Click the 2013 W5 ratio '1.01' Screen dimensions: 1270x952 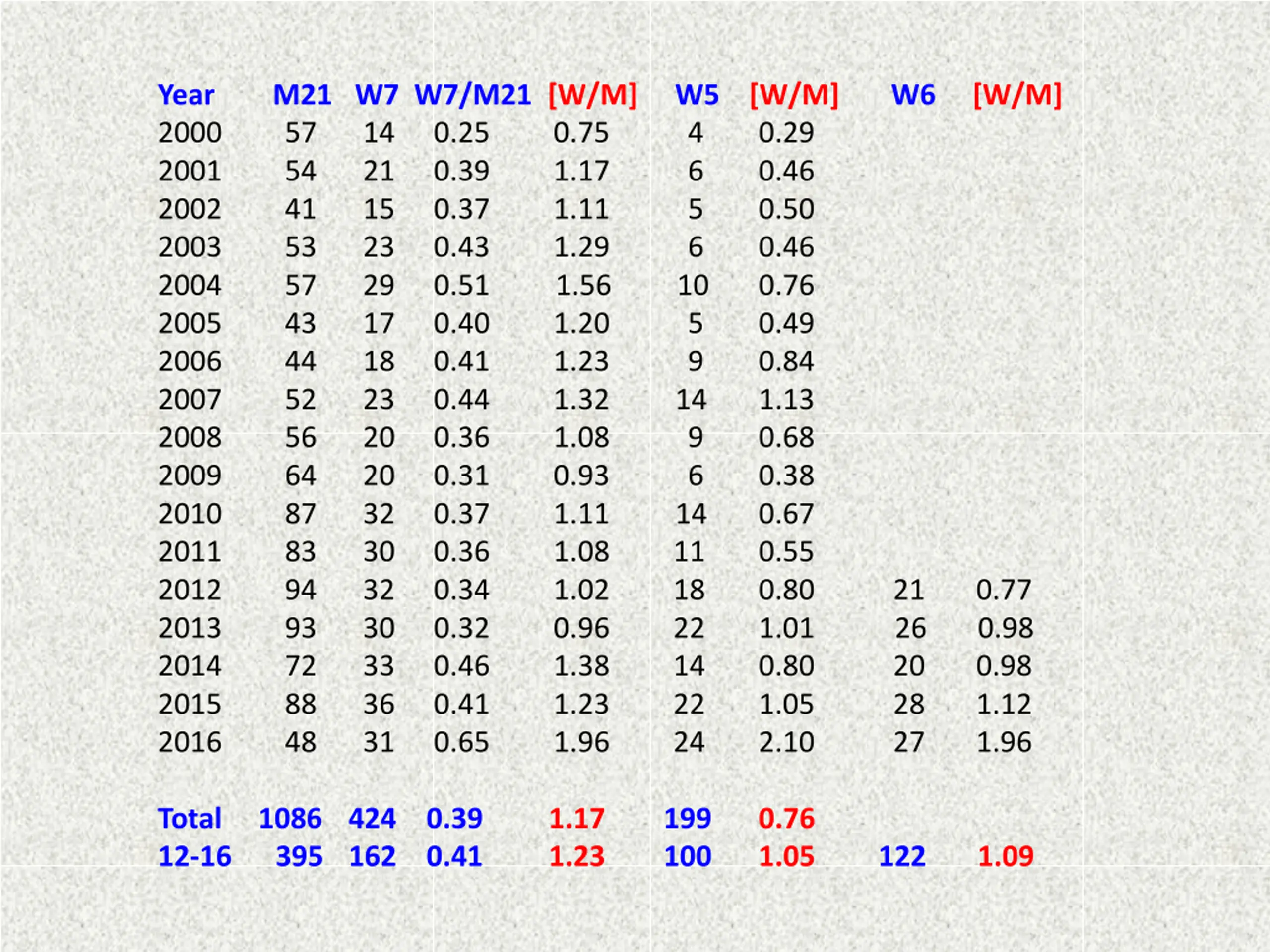pyautogui.click(x=787, y=628)
